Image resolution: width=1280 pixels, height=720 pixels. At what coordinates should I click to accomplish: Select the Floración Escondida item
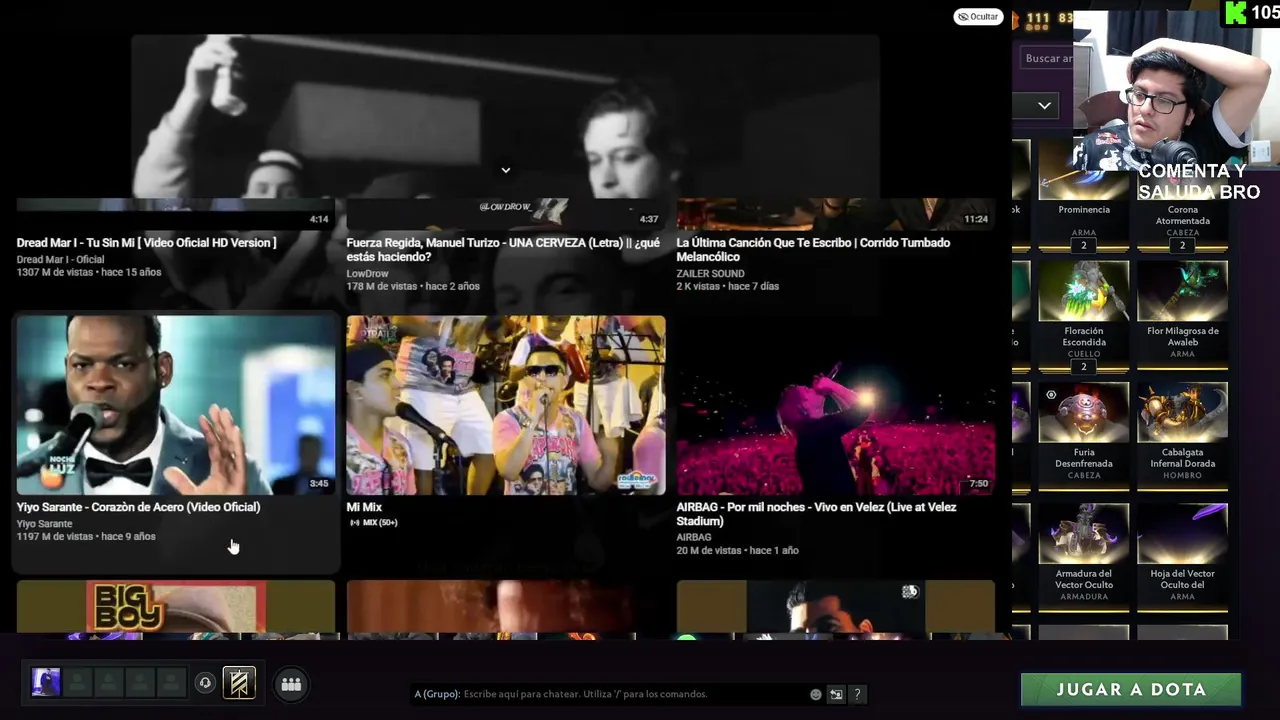click(1084, 316)
